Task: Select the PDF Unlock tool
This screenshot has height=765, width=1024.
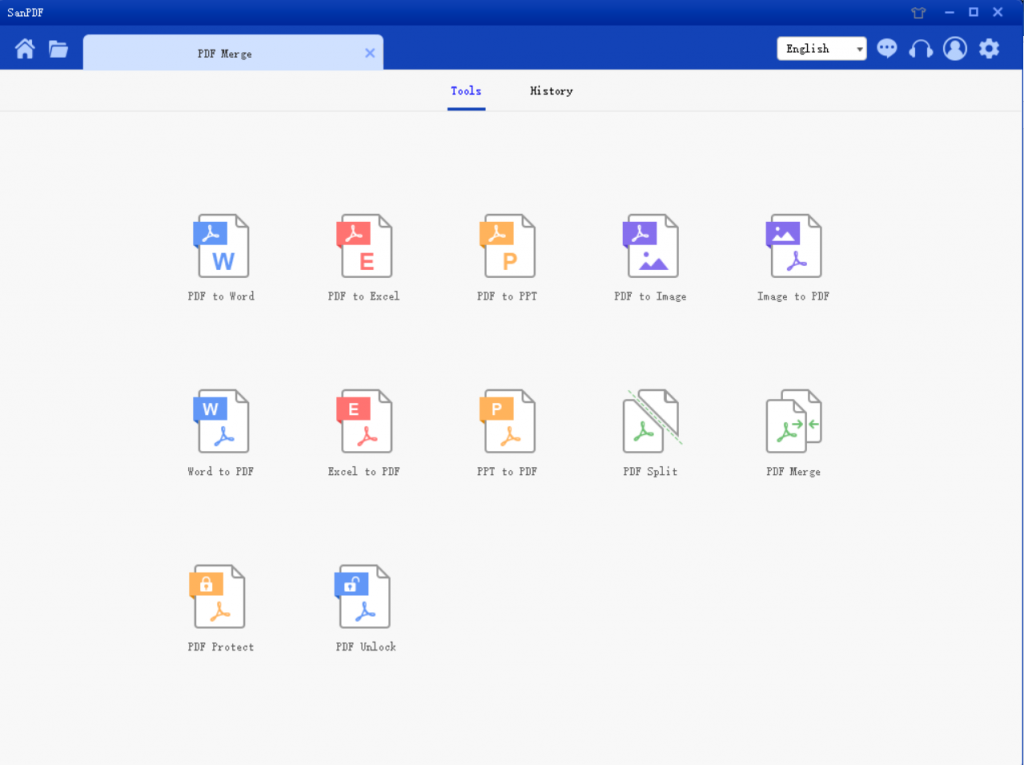Action: pos(364,597)
